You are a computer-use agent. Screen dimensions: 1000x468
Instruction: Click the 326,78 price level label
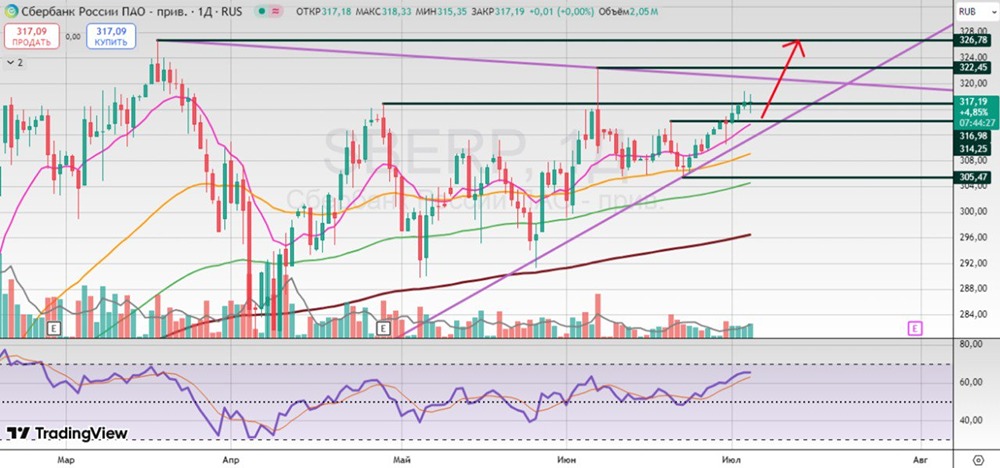click(972, 40)
